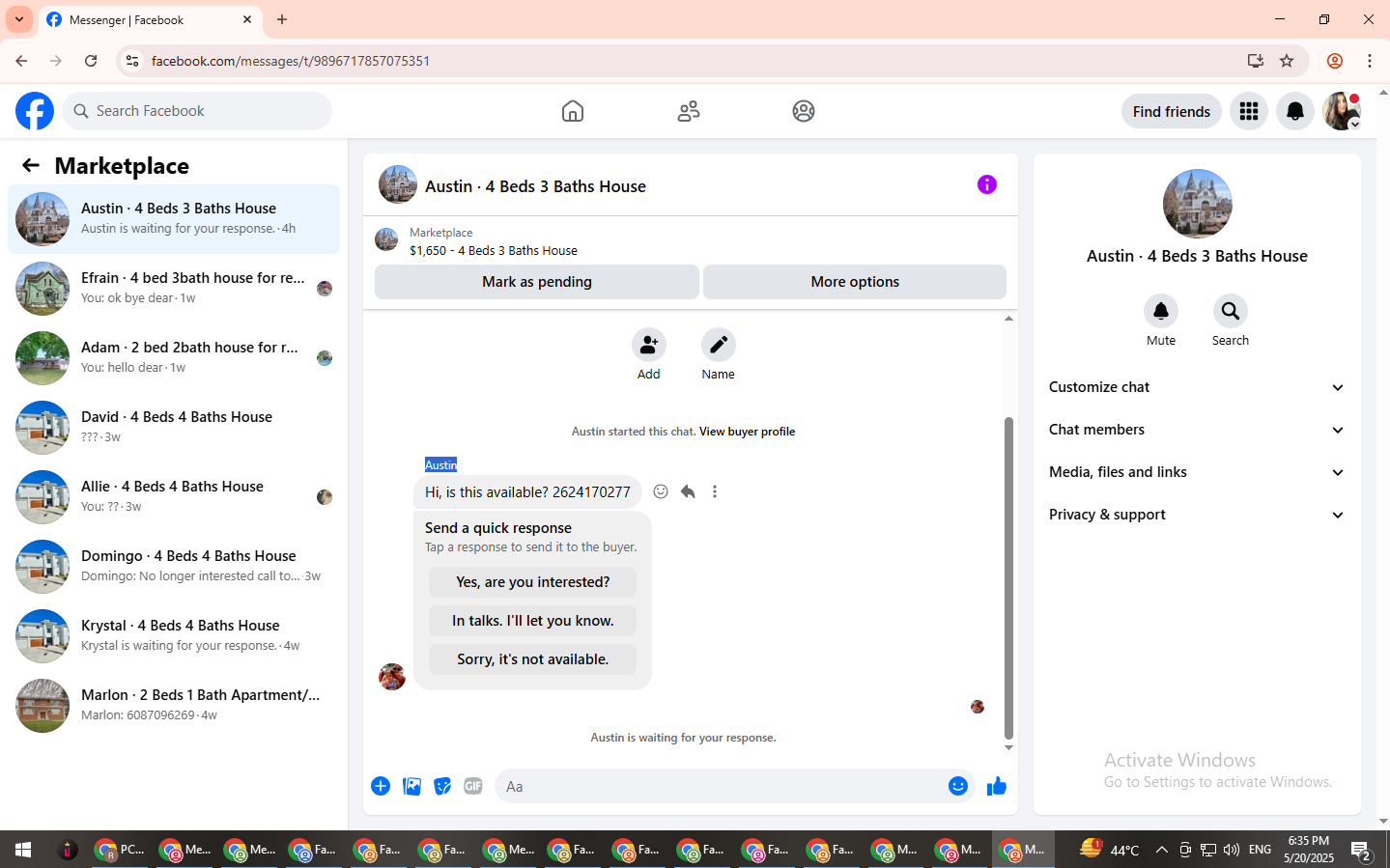Choose a GIF in composer

[x=473, y=786]
